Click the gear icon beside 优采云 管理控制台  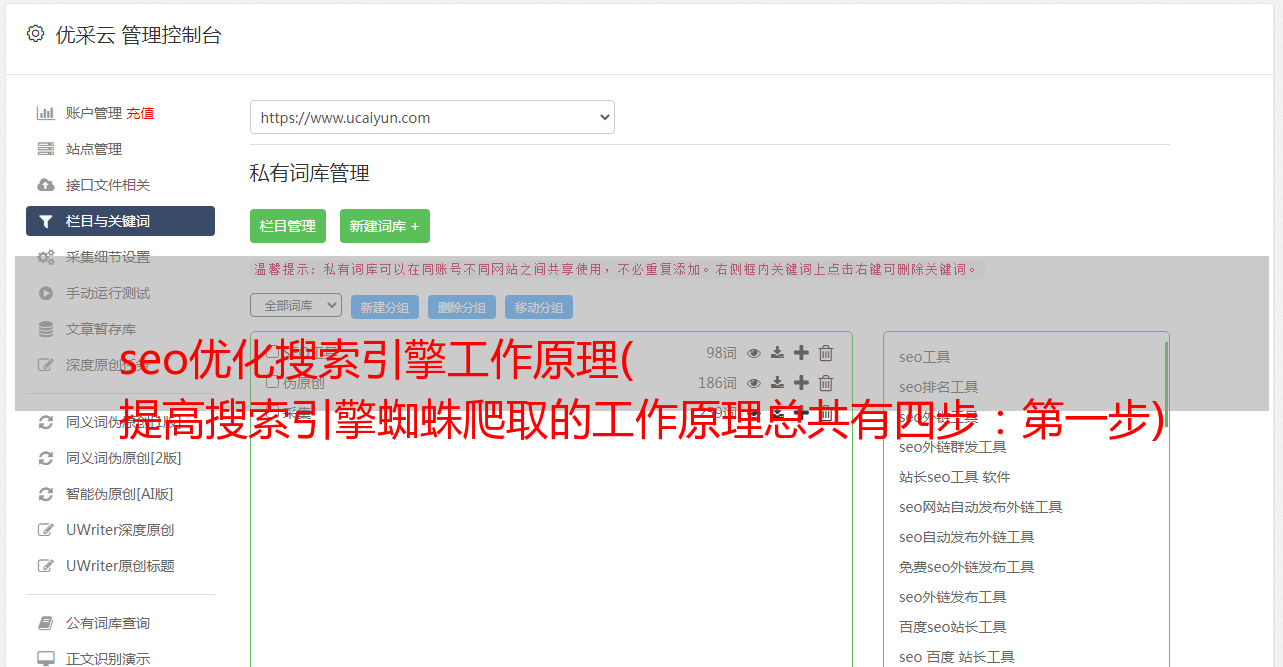click(36, 34)
